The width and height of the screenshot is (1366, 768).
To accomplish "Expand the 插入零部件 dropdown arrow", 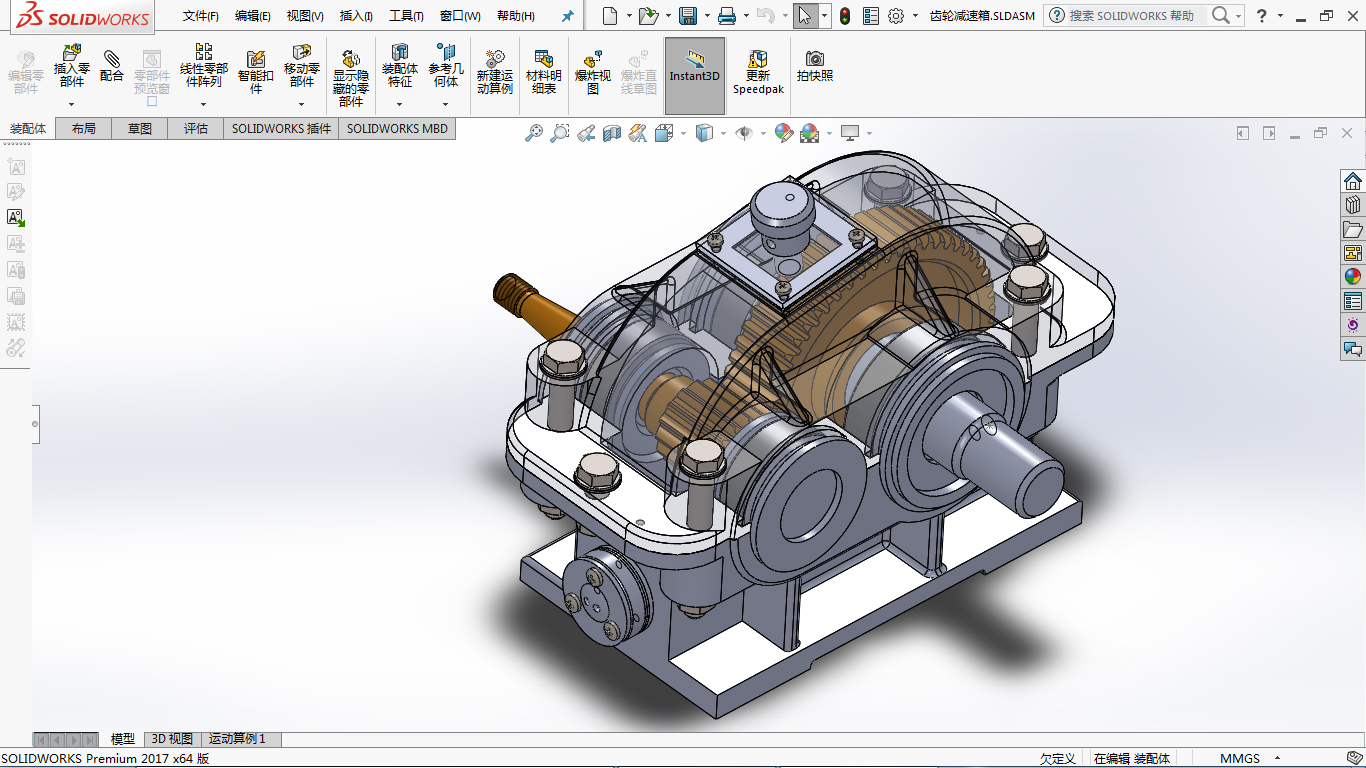I will tap(72, 104).
